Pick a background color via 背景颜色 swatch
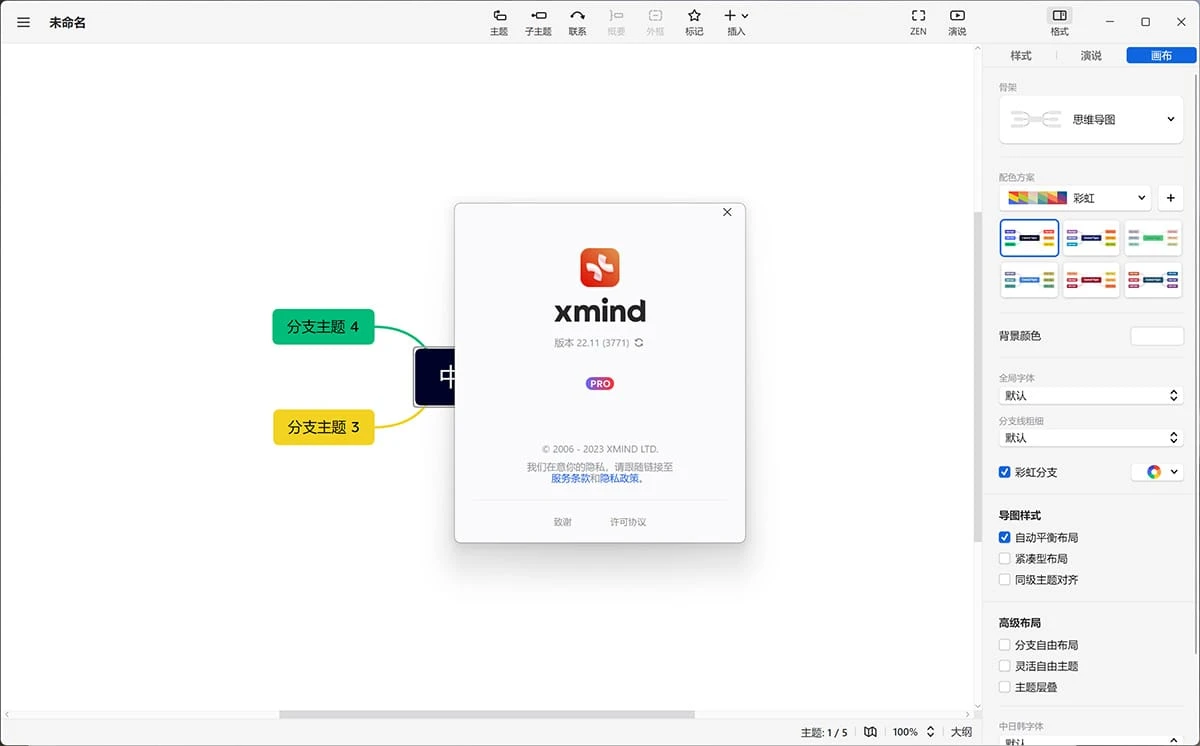 point(1156,335)
